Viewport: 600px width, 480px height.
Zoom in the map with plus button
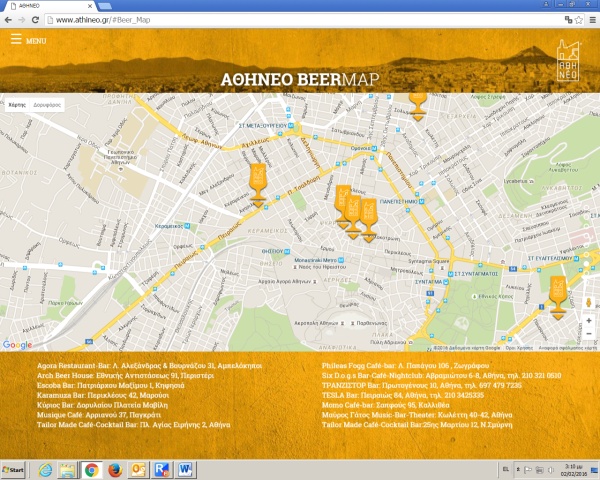tap(588, 320)
